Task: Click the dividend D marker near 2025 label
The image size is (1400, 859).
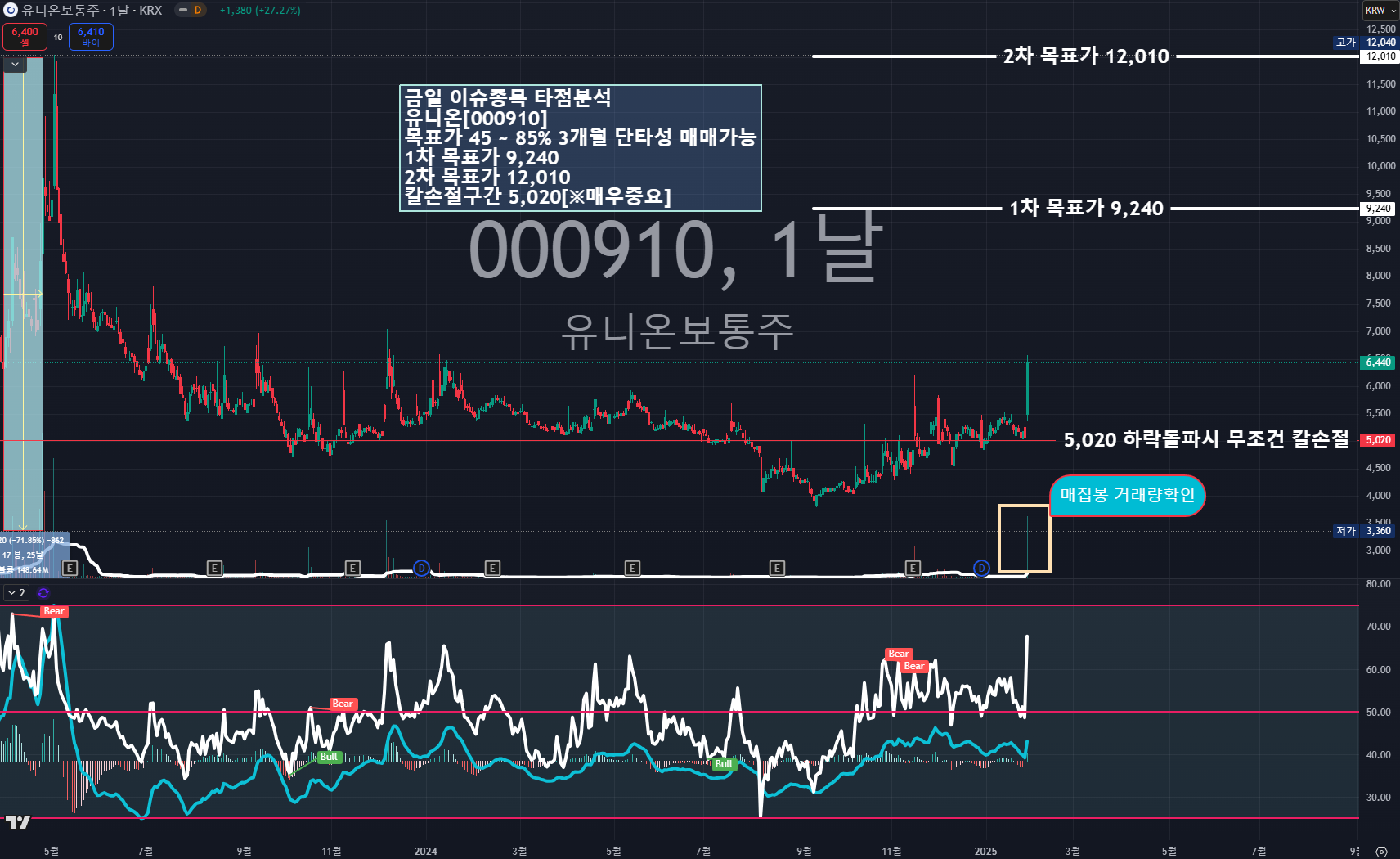Action: pyautogui.click(x=981, y=568)
